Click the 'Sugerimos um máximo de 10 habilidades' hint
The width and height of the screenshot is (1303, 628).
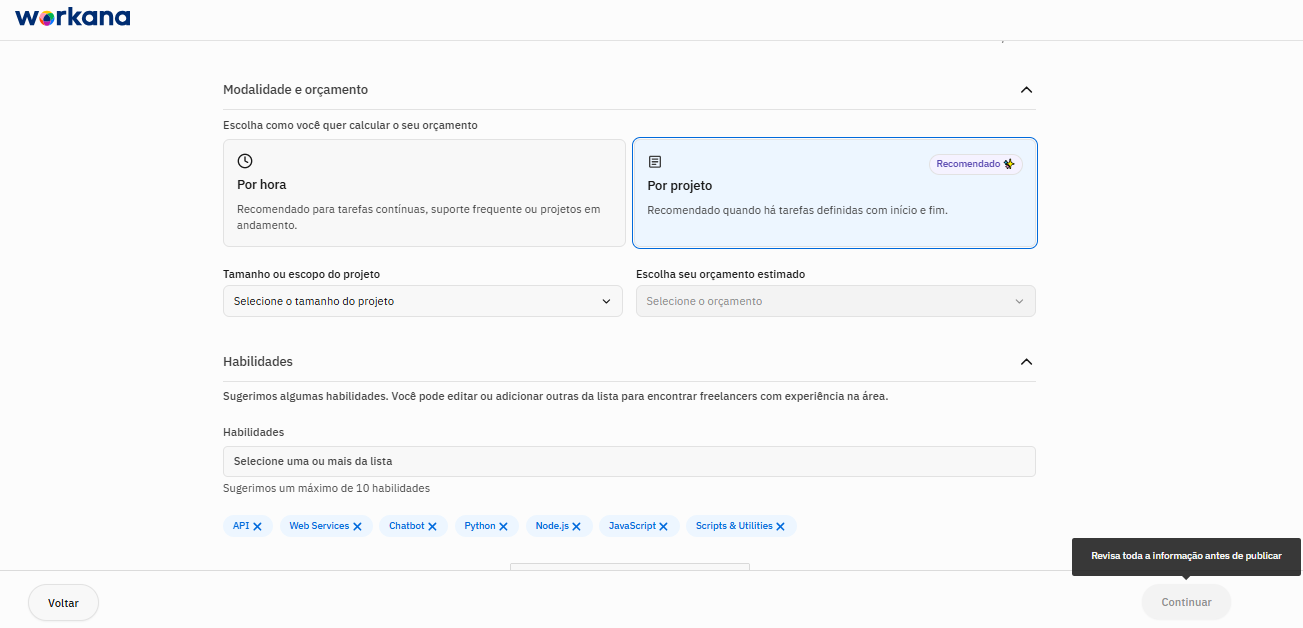[326, 489]
